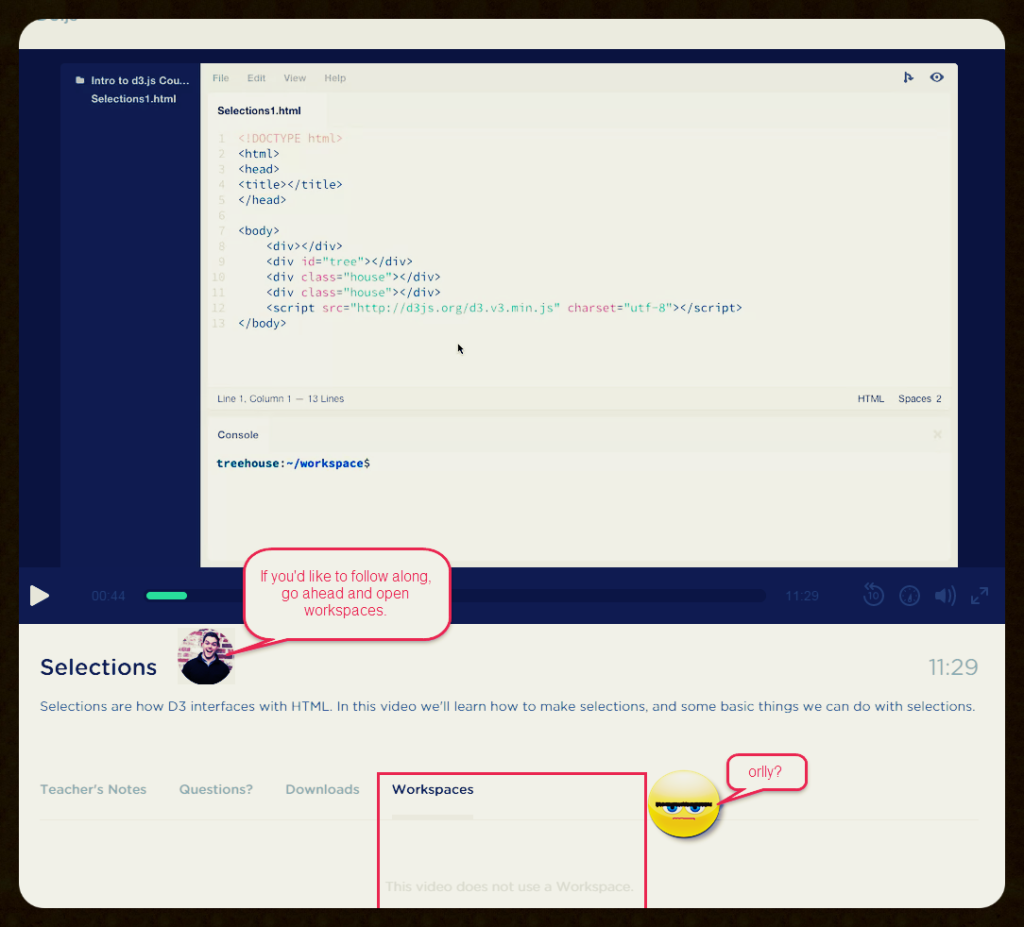Switch to the Teacher's Notes tab
1024x927 pixels.
[93, 789]
